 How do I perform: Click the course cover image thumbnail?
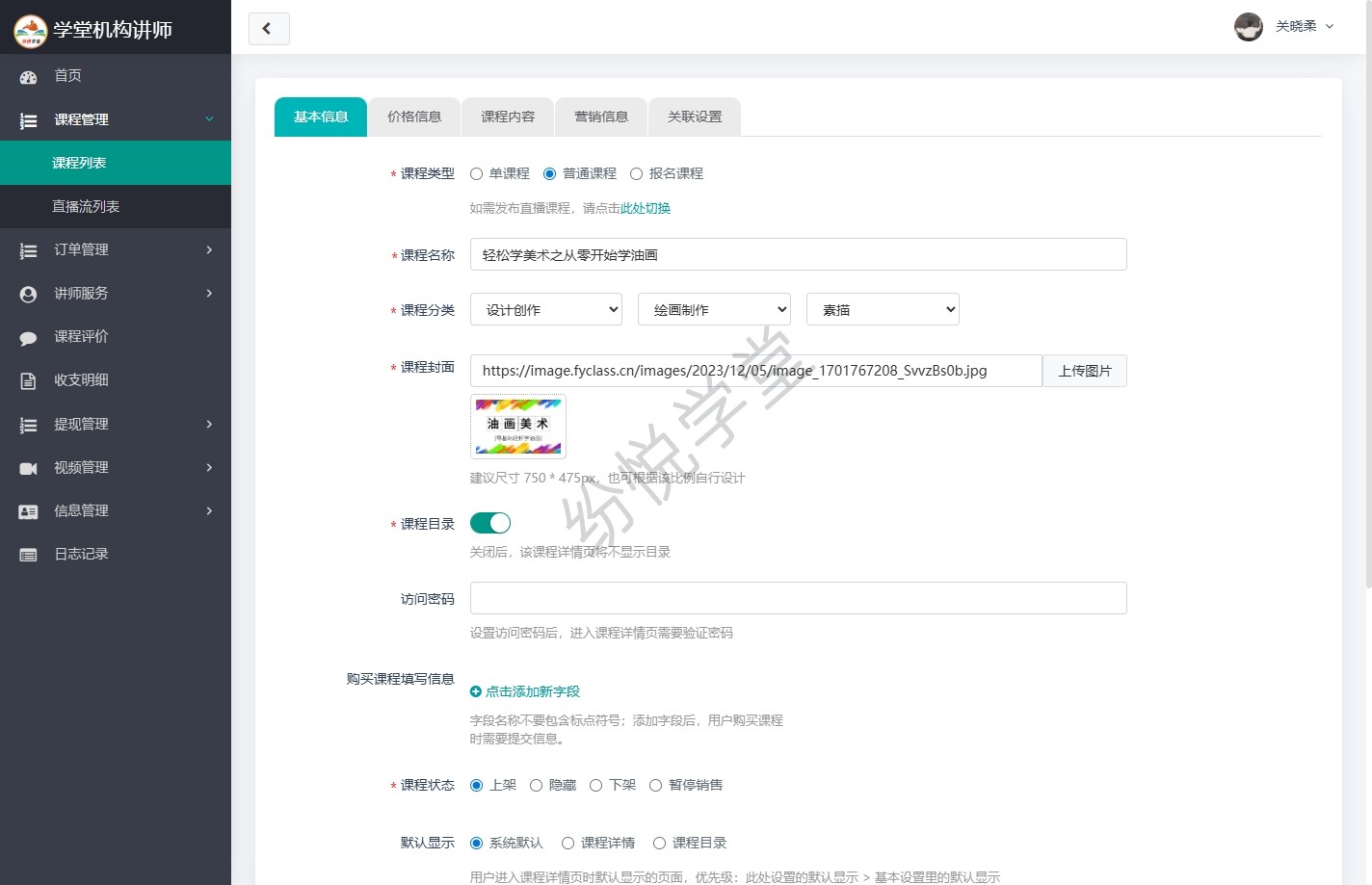[518, 427]
